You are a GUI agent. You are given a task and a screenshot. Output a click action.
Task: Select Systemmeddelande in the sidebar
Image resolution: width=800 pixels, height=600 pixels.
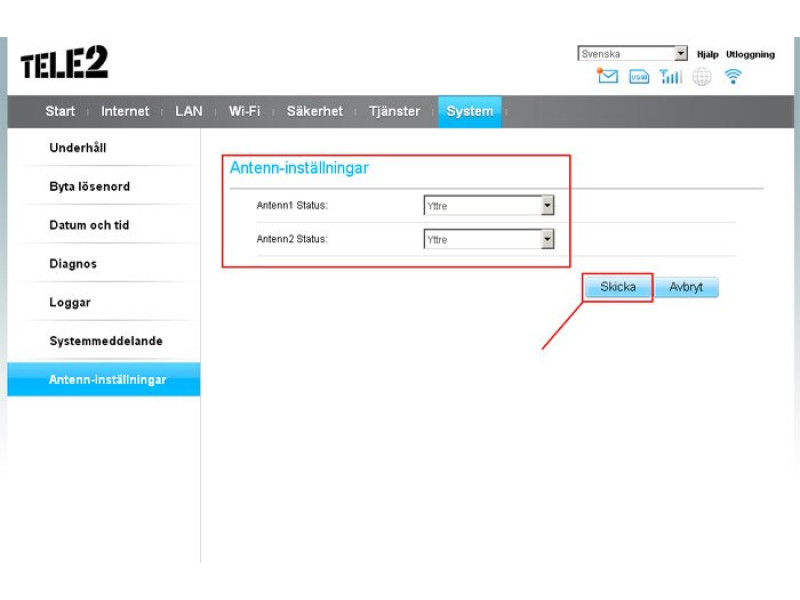pyautogui.click(x=106, y=341)
